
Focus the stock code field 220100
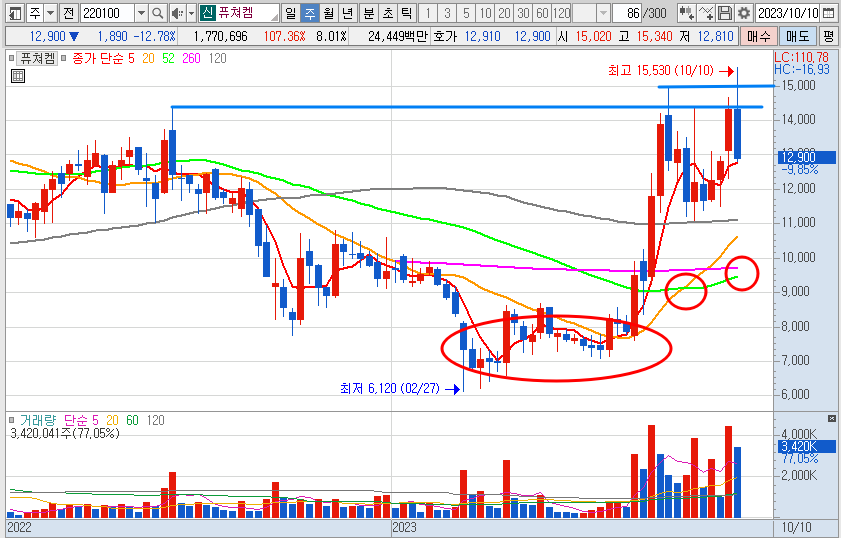pos(107,13)
